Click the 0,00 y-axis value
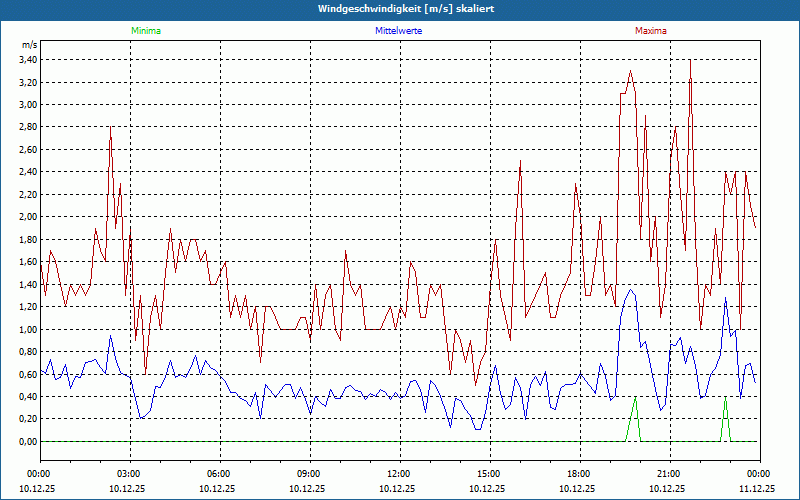 coord(28,441)
